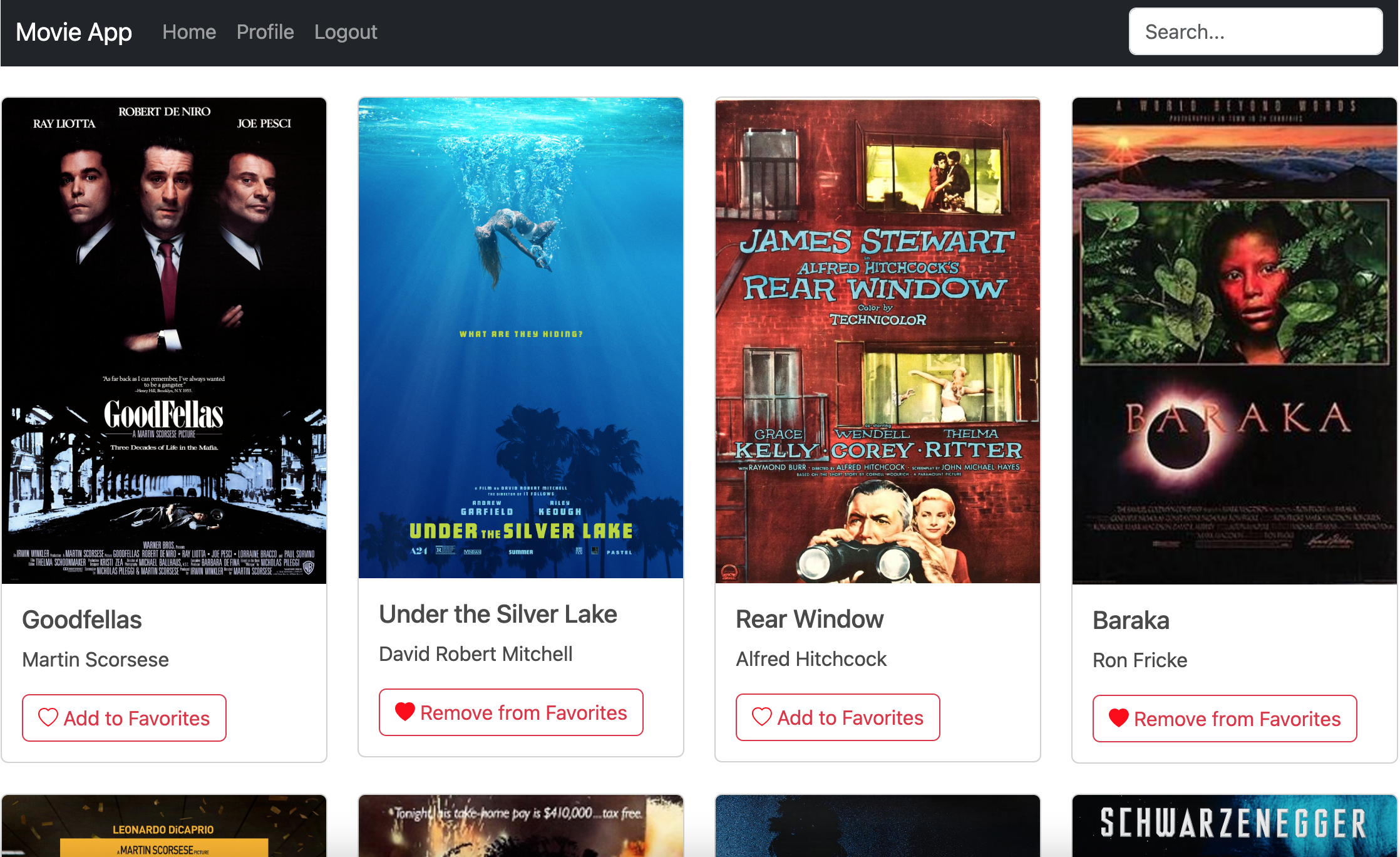
Task: Open the Rear Window poster image
Action: tap(878, 341)
